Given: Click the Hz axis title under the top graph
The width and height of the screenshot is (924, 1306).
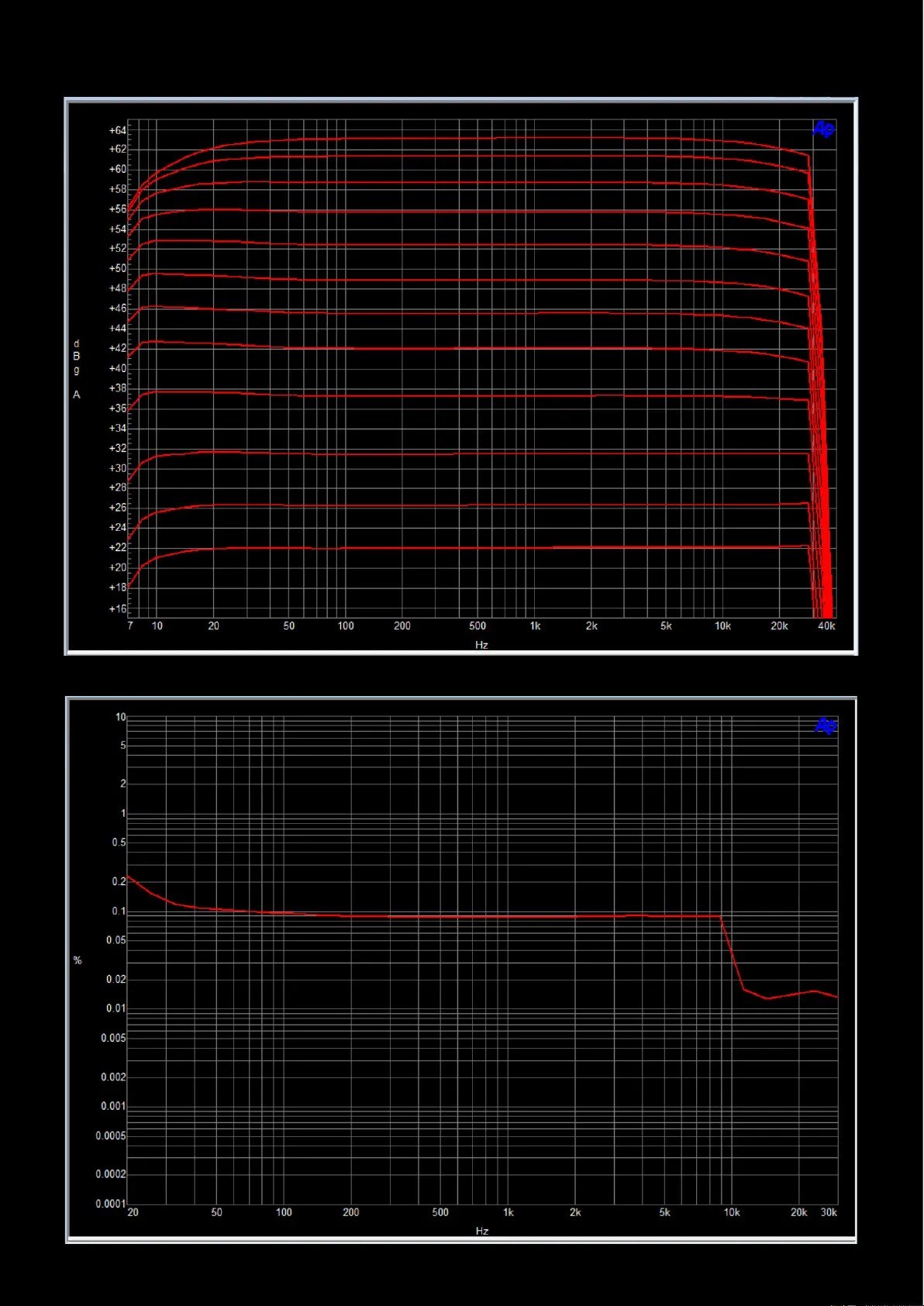Looking at the screenshot, I should 481,645.
